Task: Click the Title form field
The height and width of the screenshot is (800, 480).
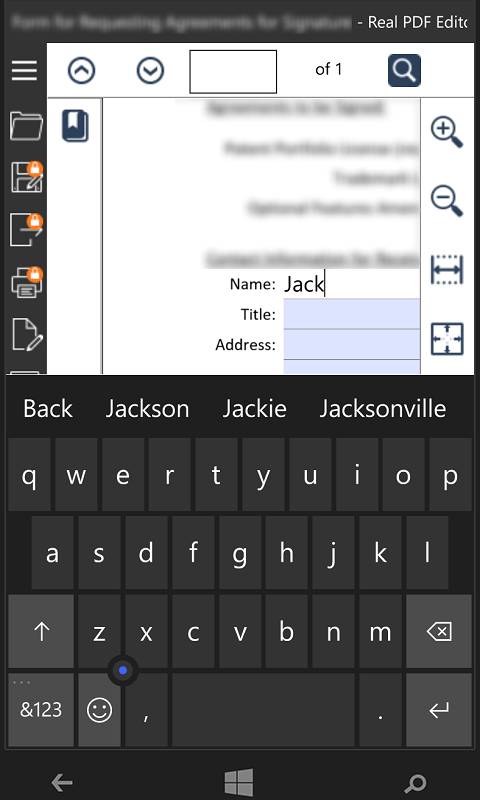Action: click(x=351, y=314)
